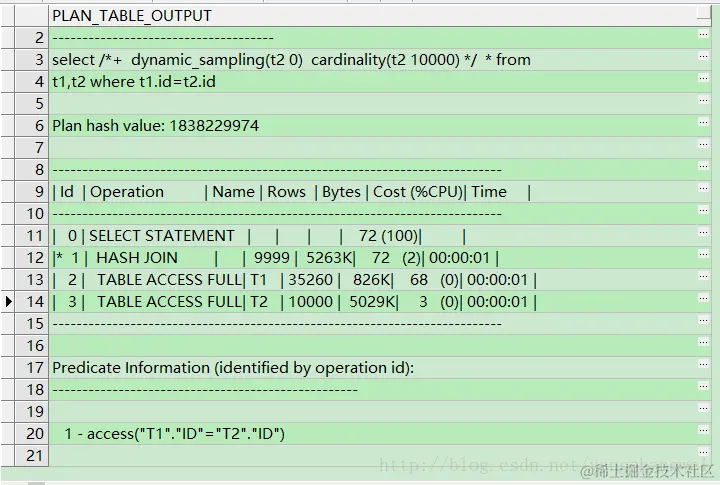This screenshot has height=485, width=720.
Task: Open ellipsis button on row 2
Action: [x=703, y=34]
